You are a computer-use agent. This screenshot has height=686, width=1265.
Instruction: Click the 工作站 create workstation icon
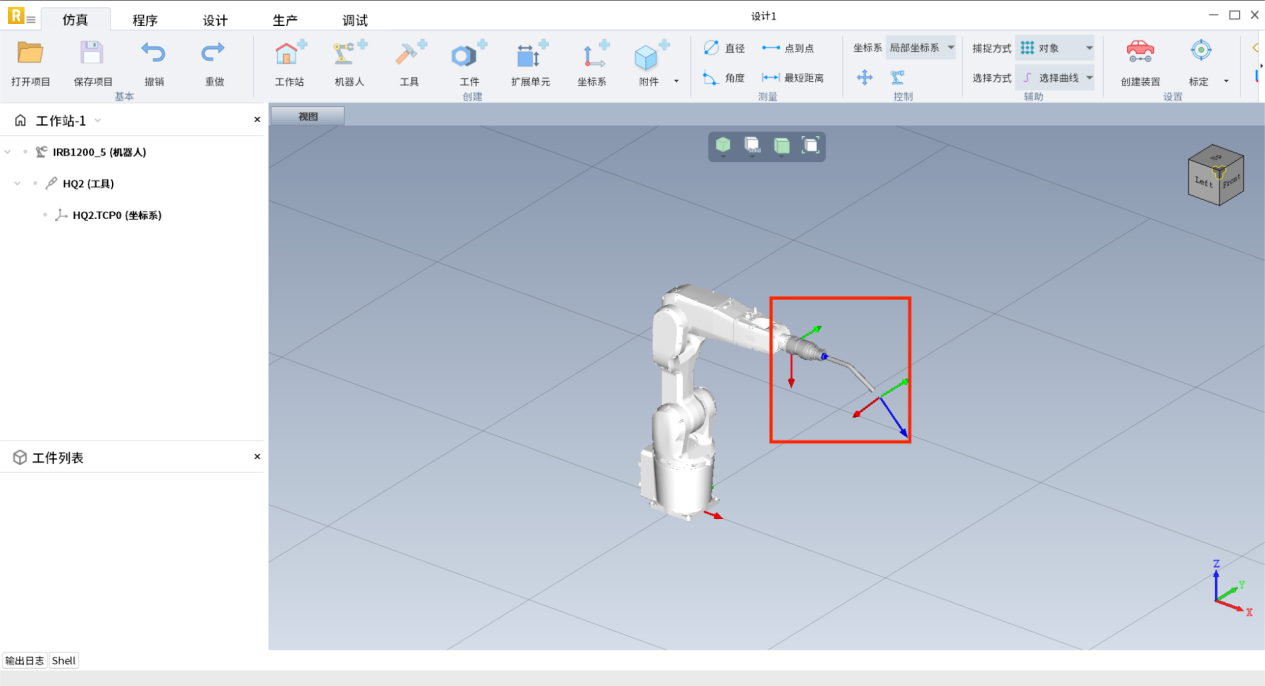click(290, 55)
